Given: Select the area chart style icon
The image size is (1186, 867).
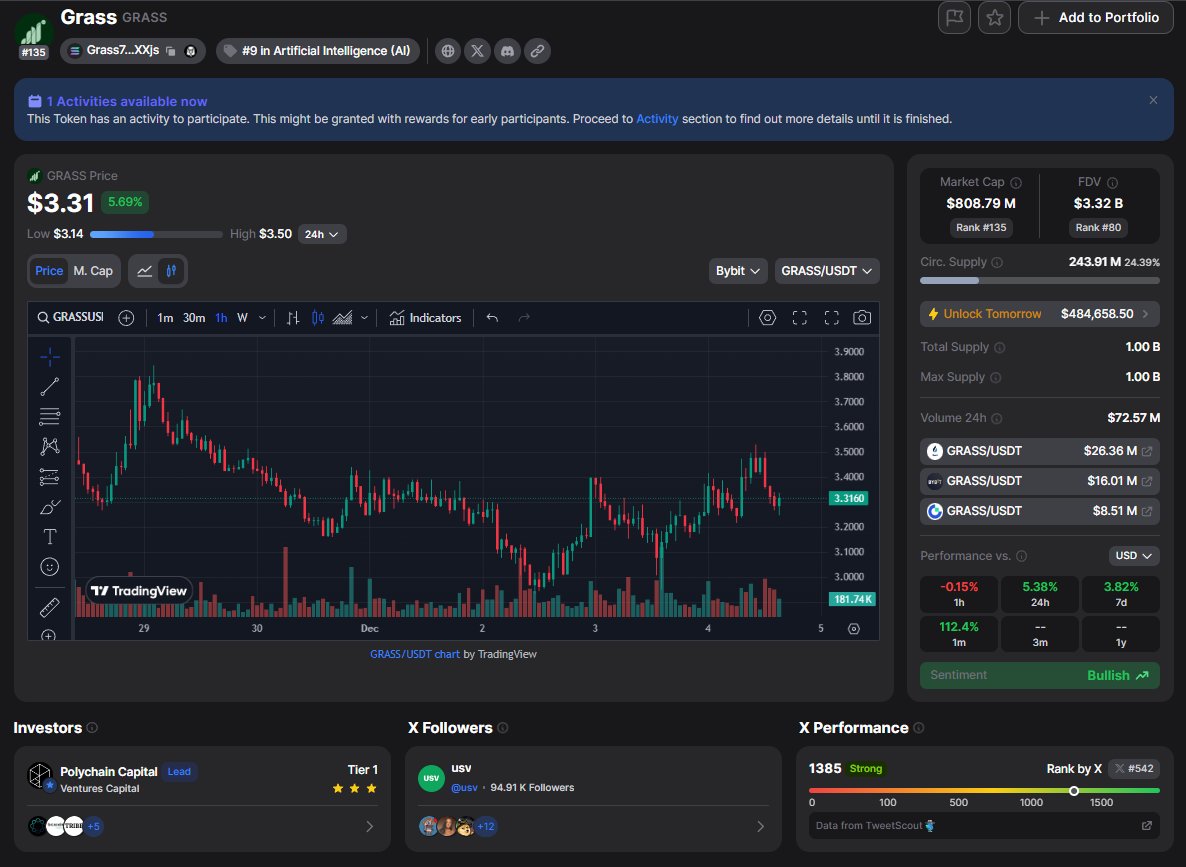Looking at the screenshot, I should pyautogui.click(x=342, y=318).
